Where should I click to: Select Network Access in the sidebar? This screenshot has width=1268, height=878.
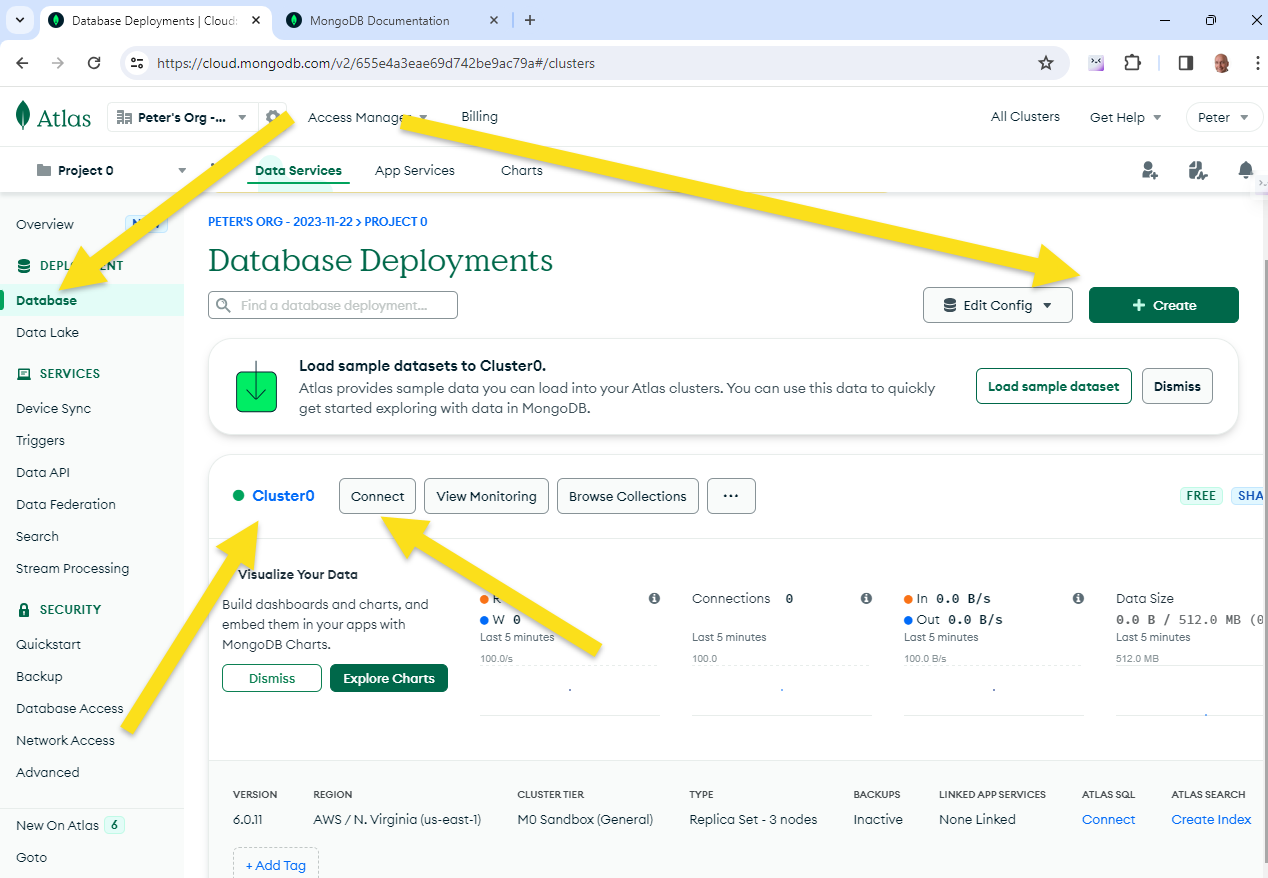point(65,740)
